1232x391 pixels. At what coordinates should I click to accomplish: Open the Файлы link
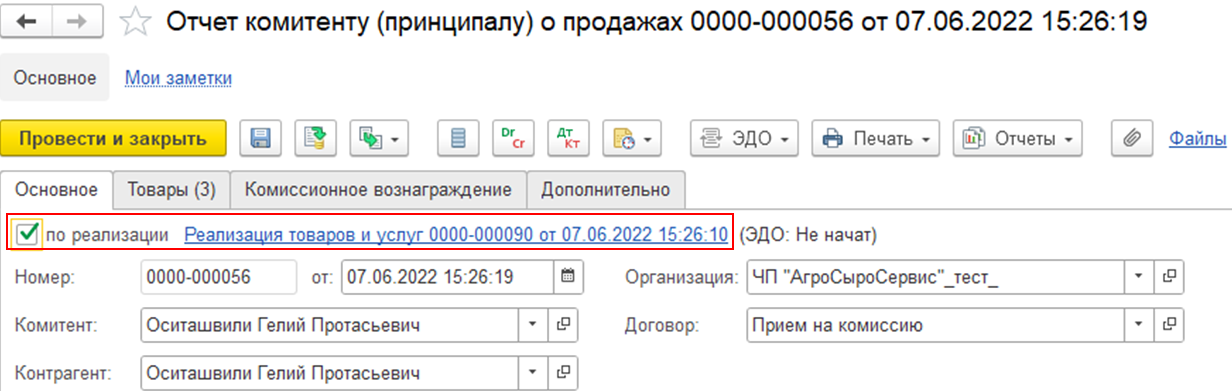[1197, 139]
